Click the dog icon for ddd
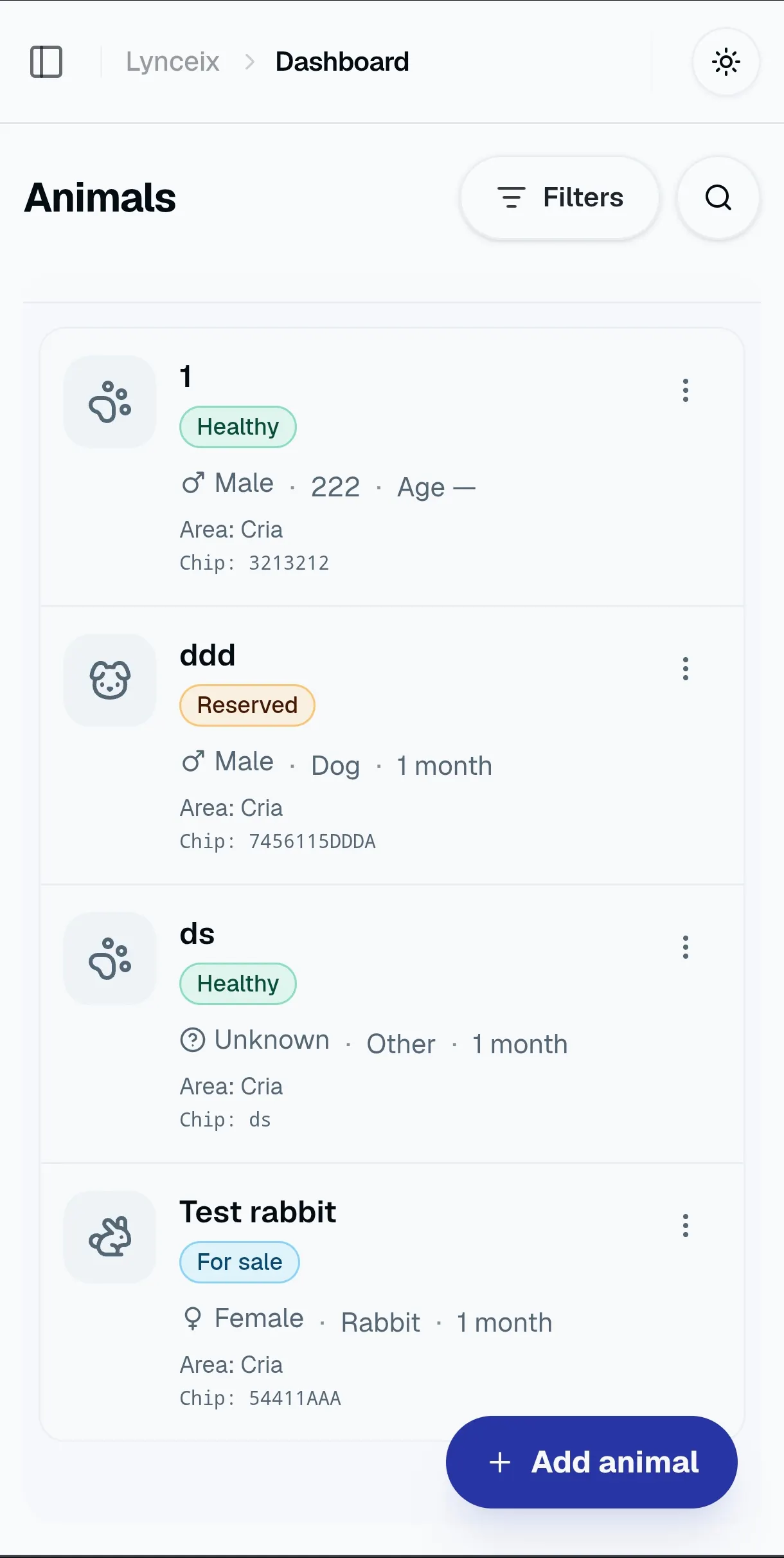 click(x=110, y=680)
